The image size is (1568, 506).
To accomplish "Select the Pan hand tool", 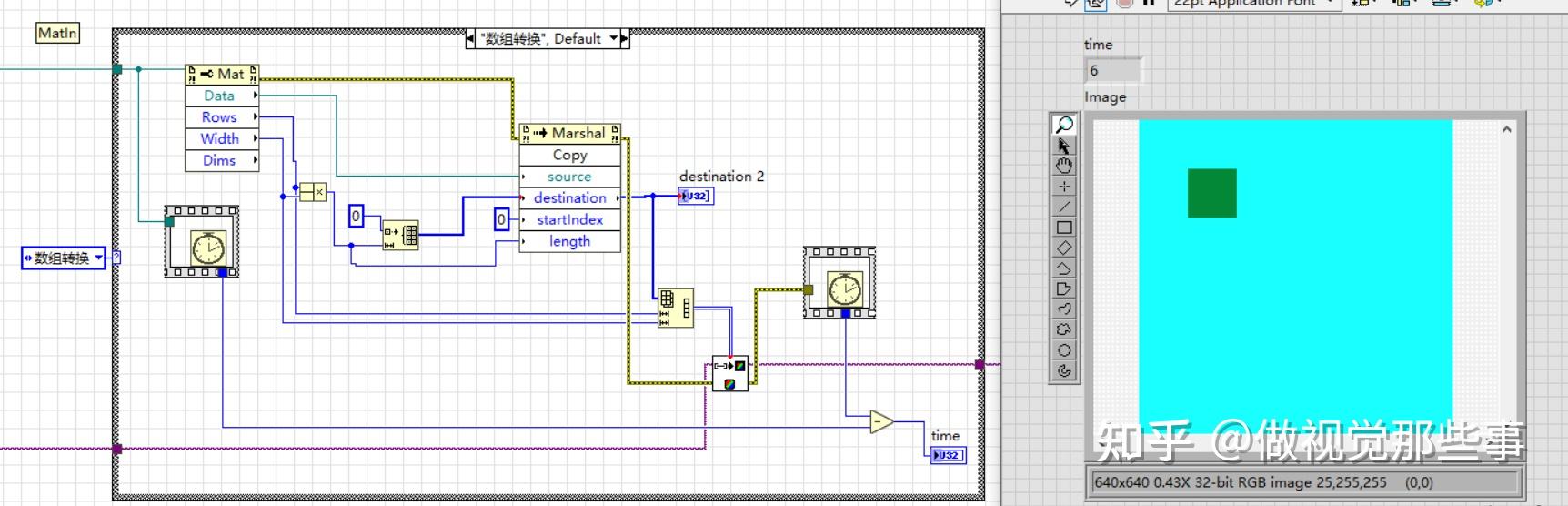I will click(1064, 166).
